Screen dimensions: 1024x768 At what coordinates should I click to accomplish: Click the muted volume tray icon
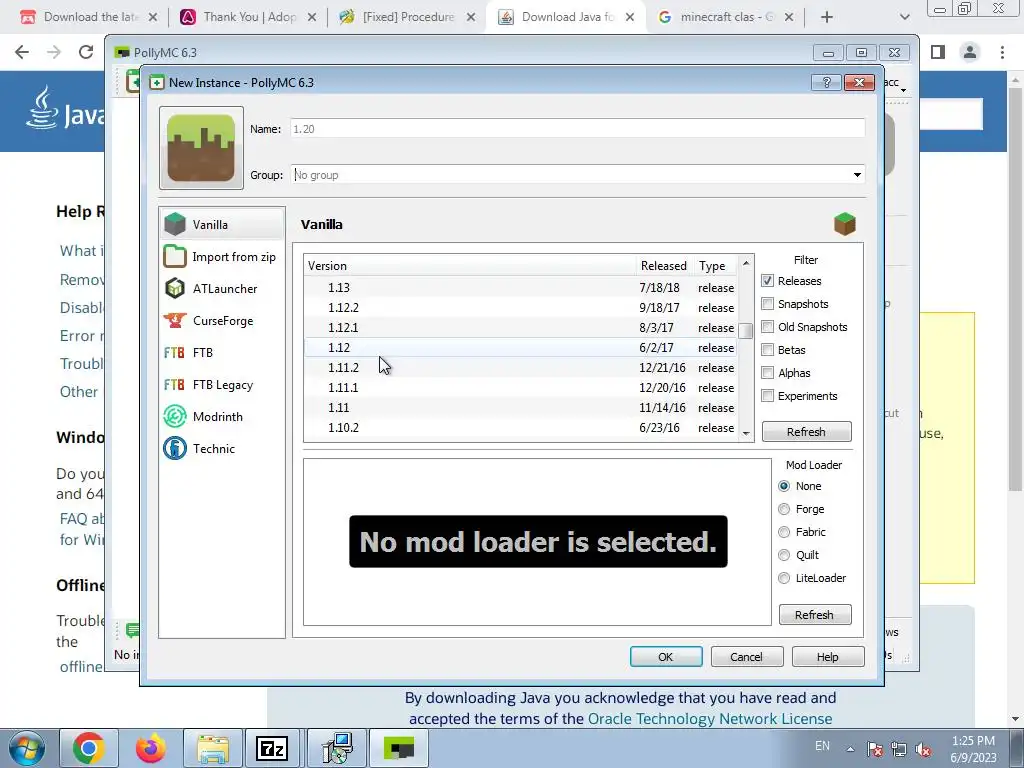[923, 750]
